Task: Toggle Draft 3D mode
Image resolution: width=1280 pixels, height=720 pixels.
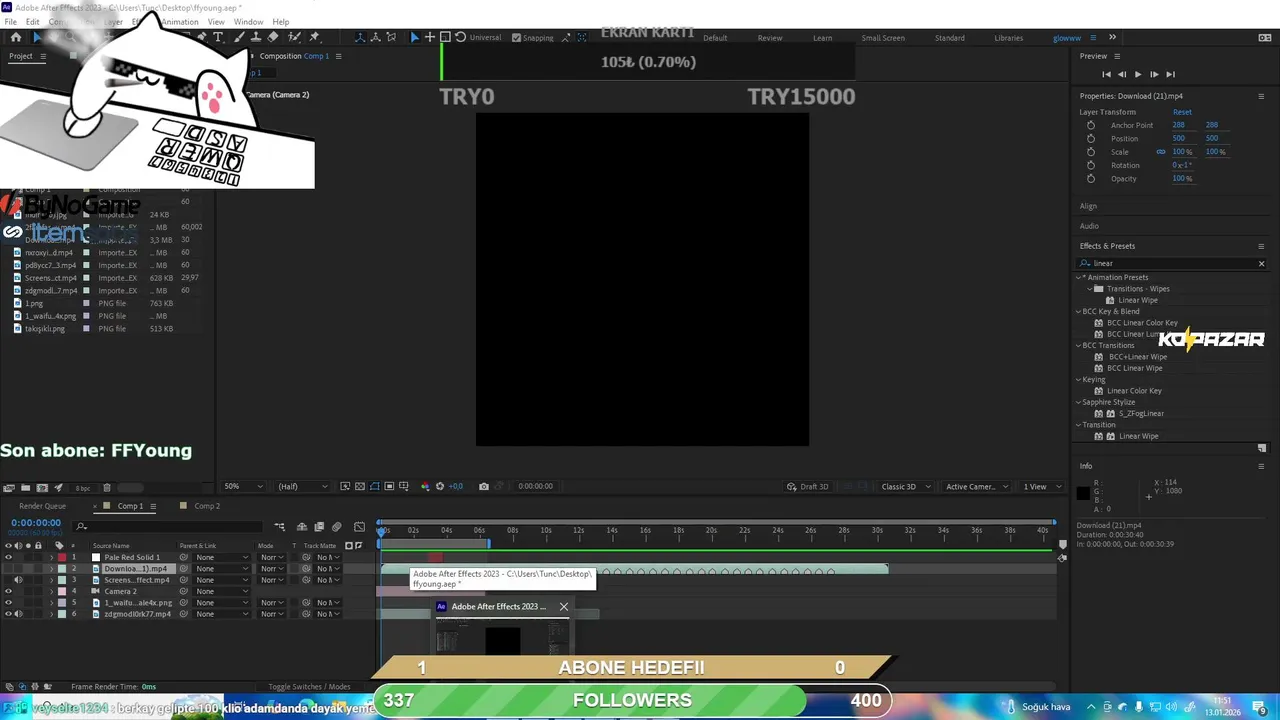Action: [807, 487]
